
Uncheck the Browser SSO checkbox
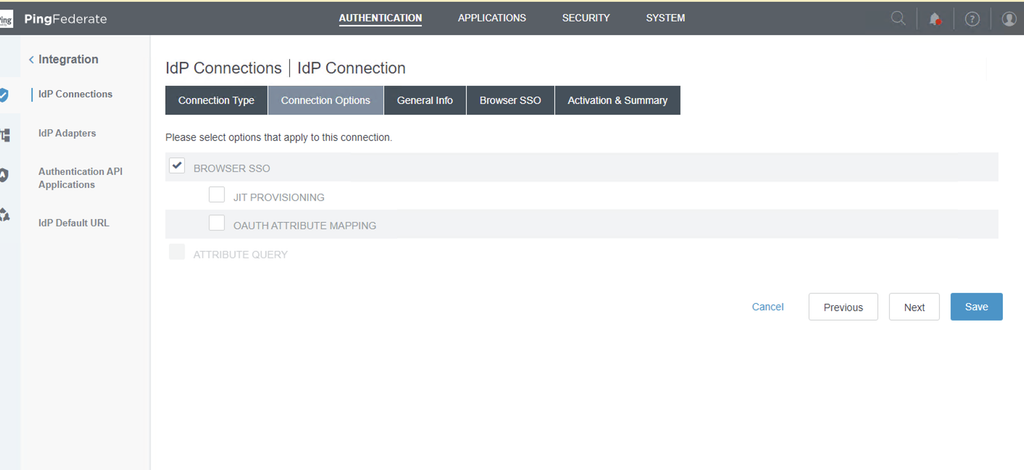click(x=177, y=166)
